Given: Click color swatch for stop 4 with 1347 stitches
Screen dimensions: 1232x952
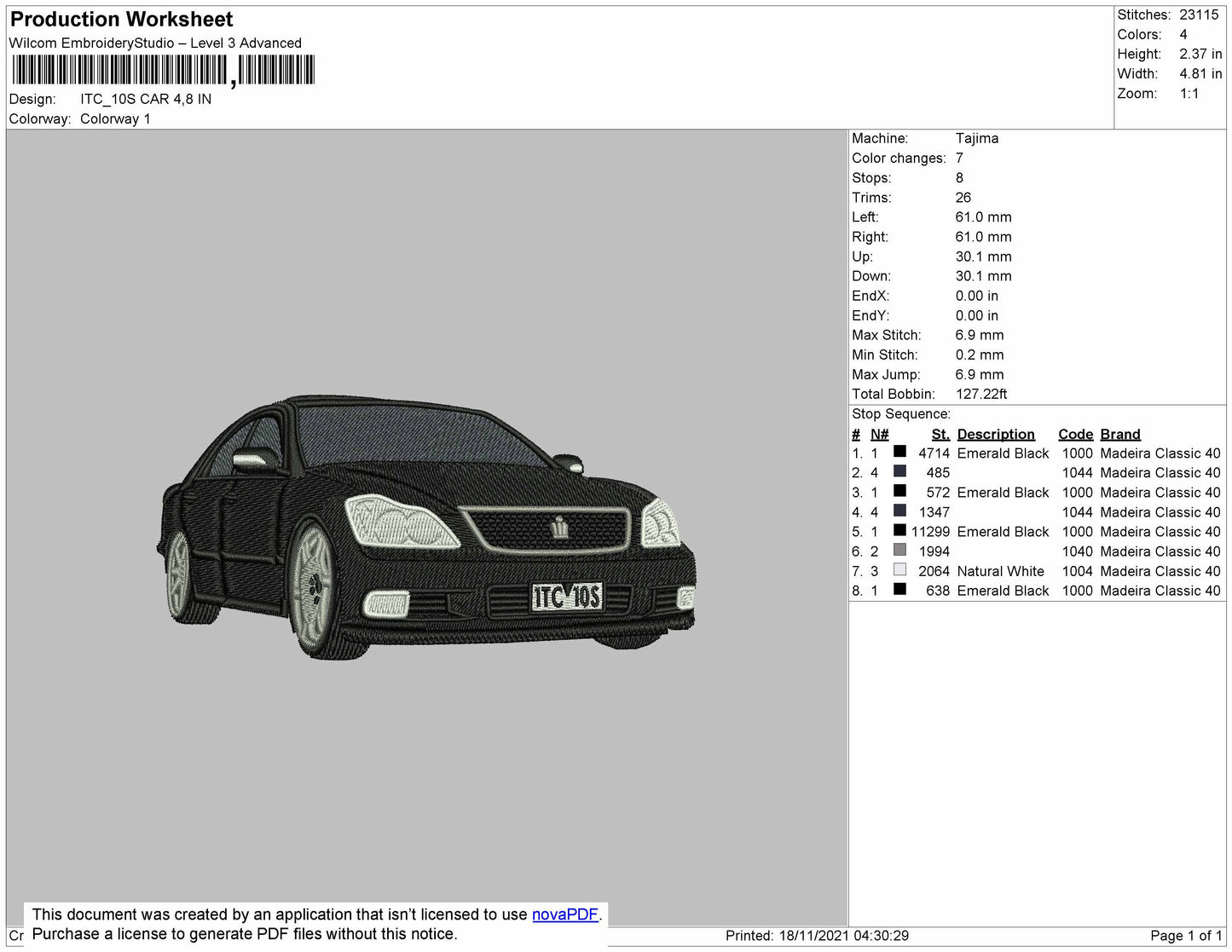Looking at the screenshot, I should [899, 511].
